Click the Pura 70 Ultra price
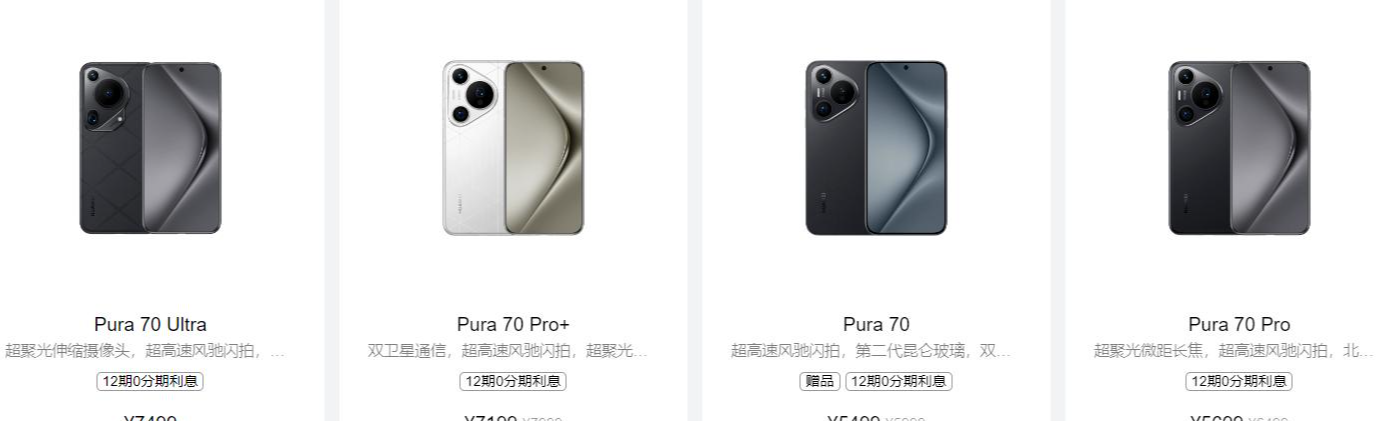This screenshot has width=1387, height=421. 150,417
